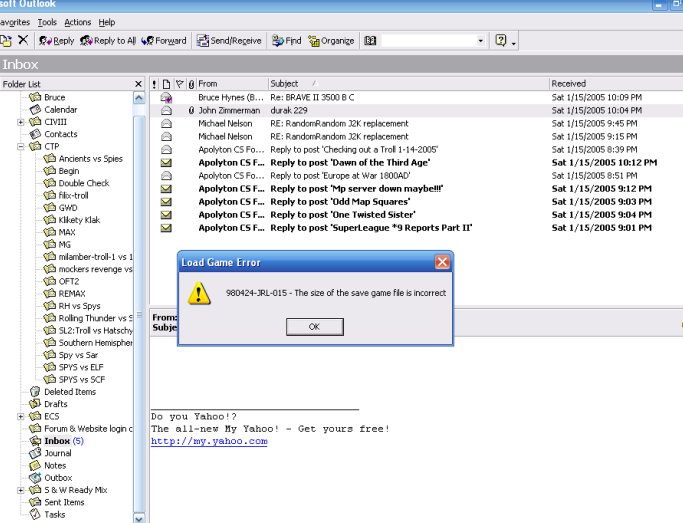Select the Tasks folder
The image size is (683, 523).
pyautogui.click(x=55, y=515)
